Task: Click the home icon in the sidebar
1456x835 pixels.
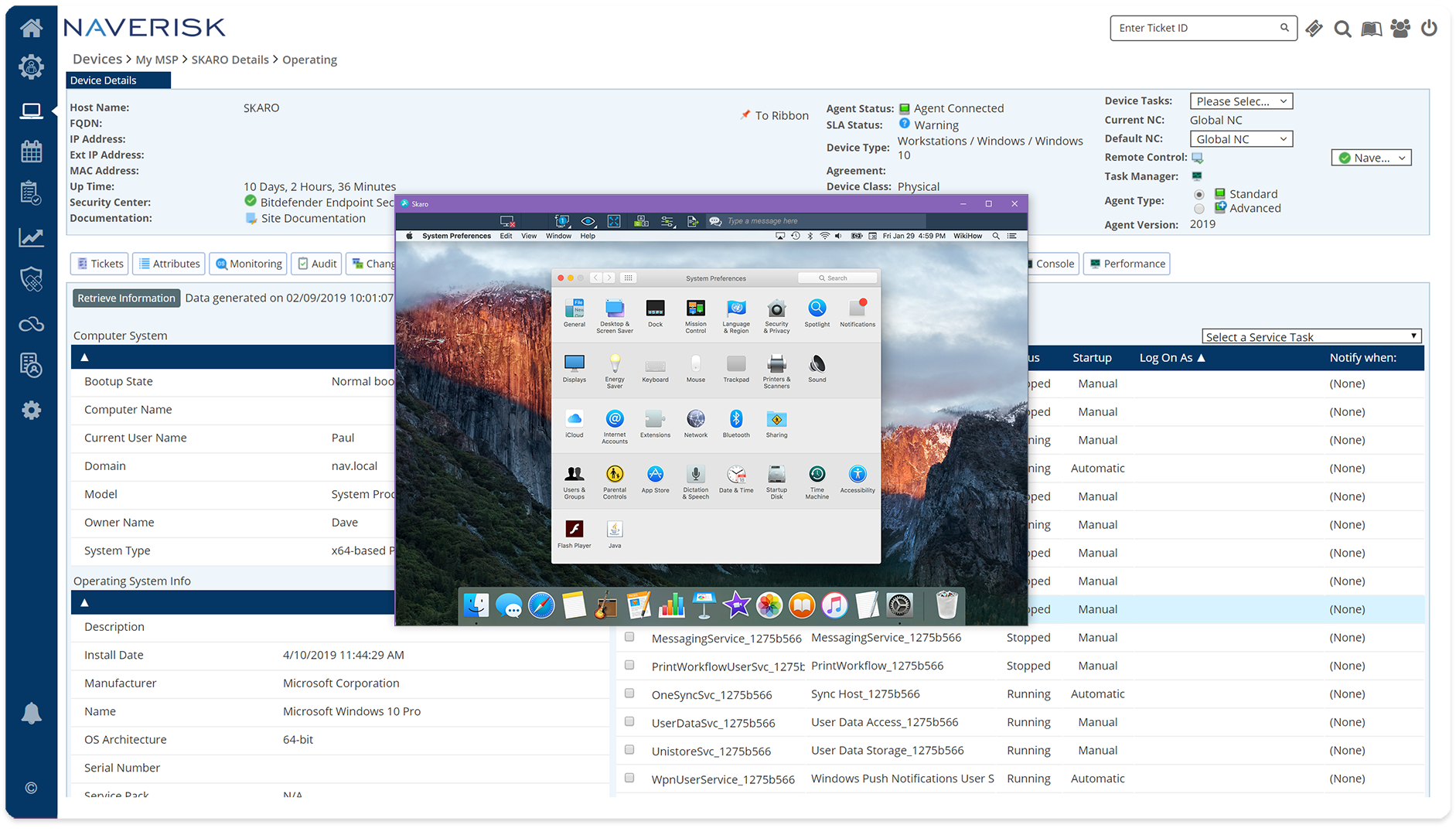Action: tap(31, 29)
